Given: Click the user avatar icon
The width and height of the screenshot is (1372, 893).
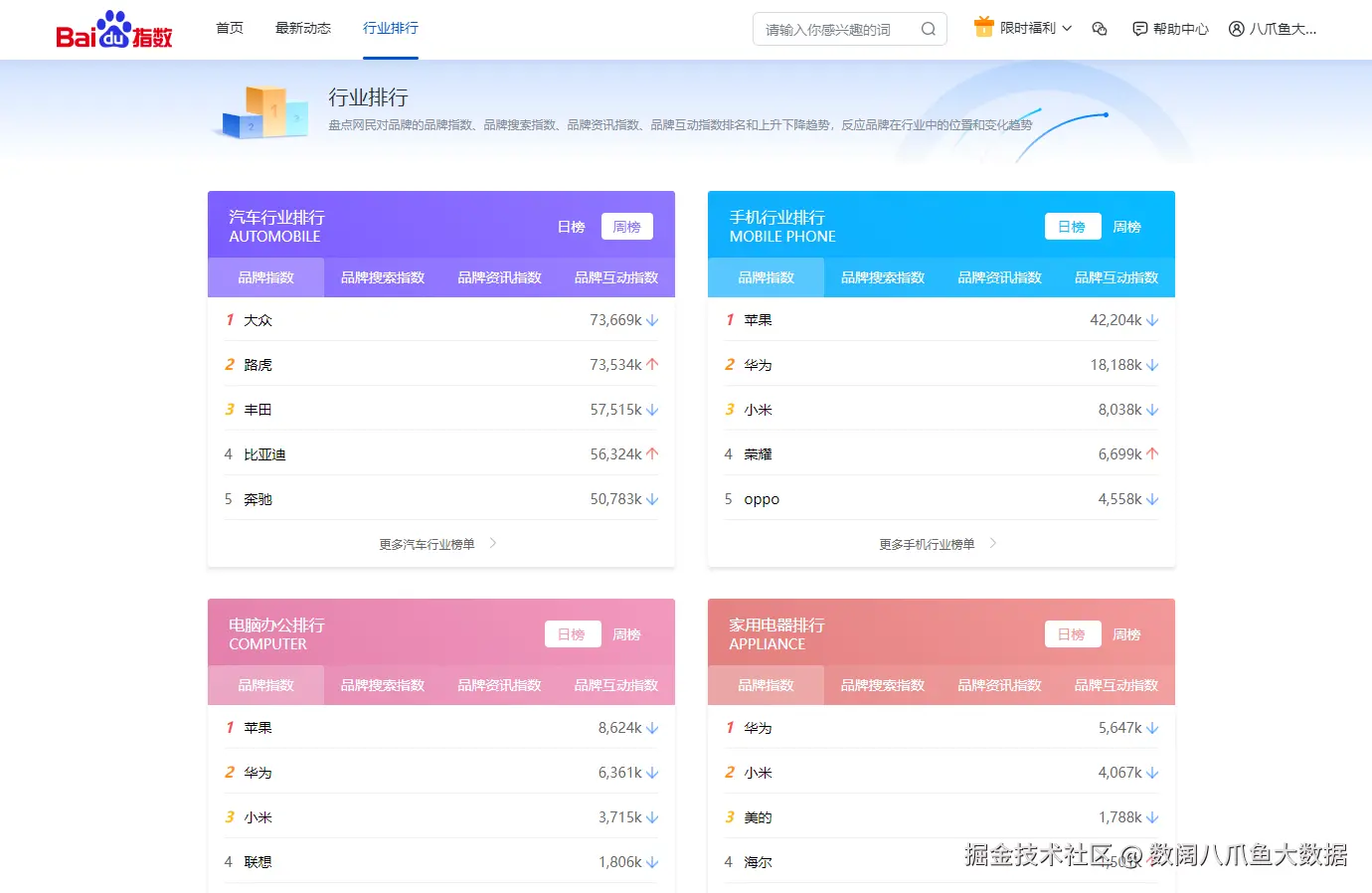Looking at the screenshot, I should pos(1237,29).
